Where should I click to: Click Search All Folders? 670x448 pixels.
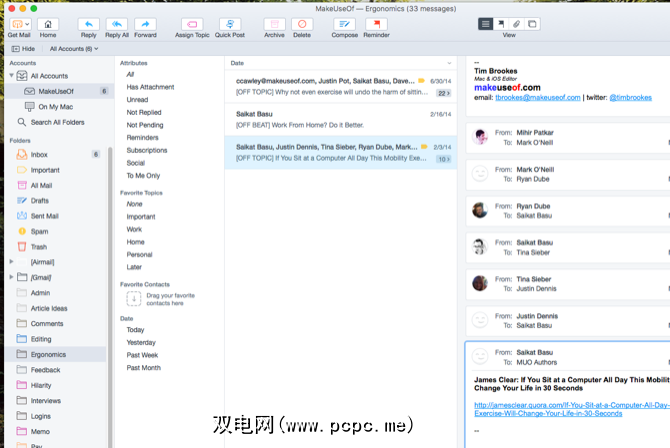[59, 122]
